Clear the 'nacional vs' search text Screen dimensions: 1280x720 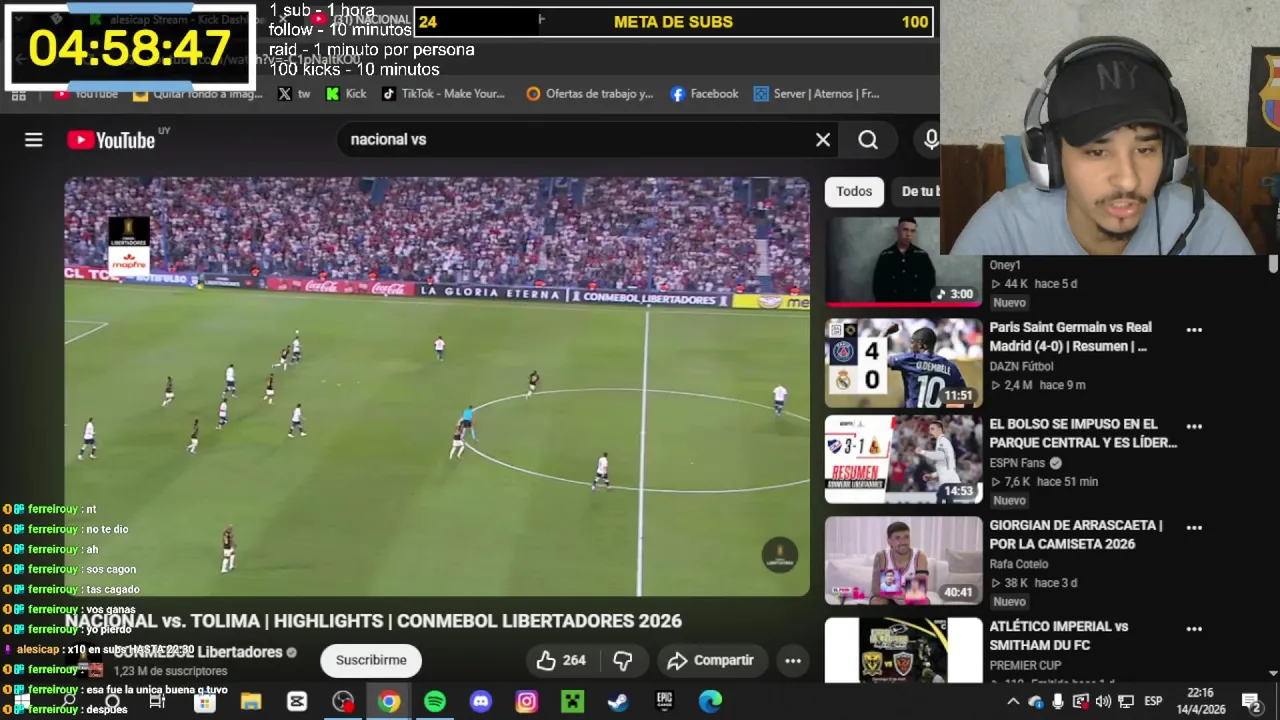(823, 140)
